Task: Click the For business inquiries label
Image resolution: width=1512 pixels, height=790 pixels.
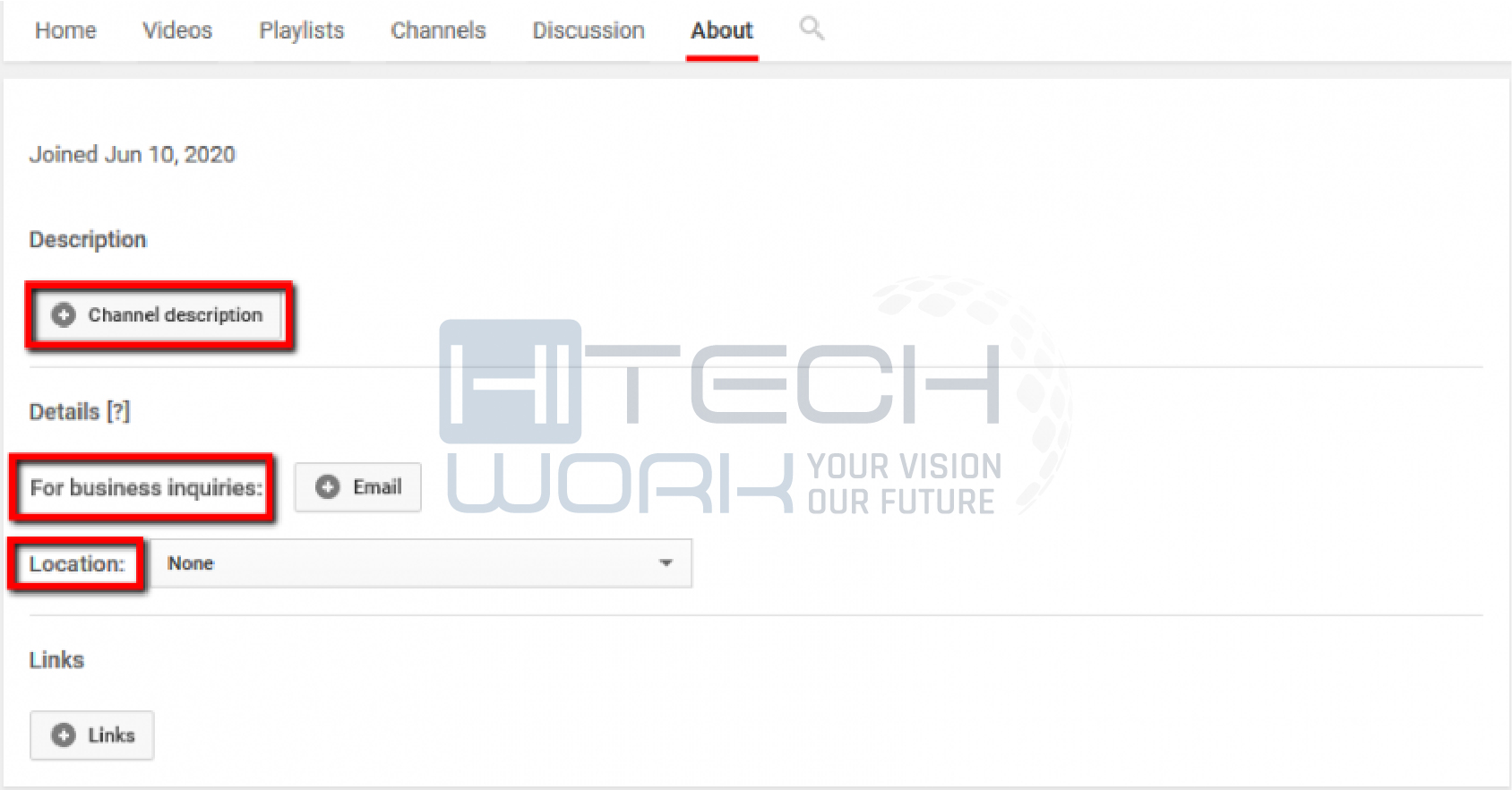Action: 146,488
